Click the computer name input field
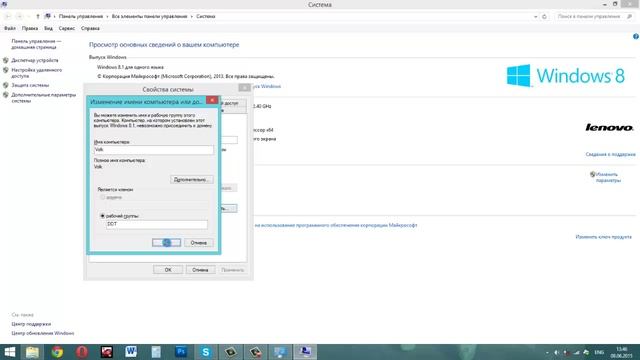640x360 pixels. pos(153,150)
